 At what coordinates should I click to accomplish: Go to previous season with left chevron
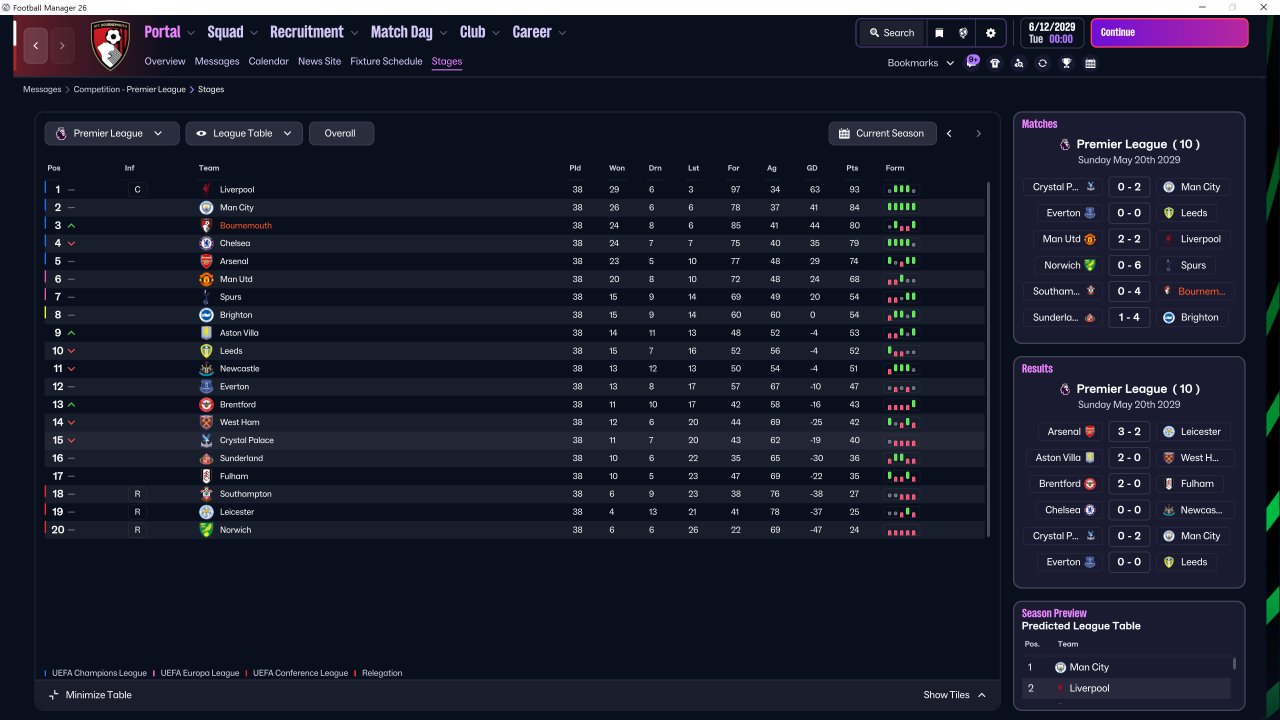point(950,133)
